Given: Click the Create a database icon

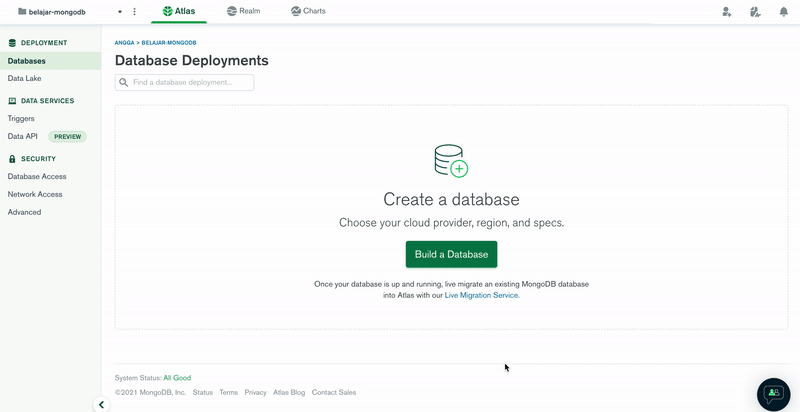Looking at the screenshot, I should pyautogui.click(x=451, y=161).
